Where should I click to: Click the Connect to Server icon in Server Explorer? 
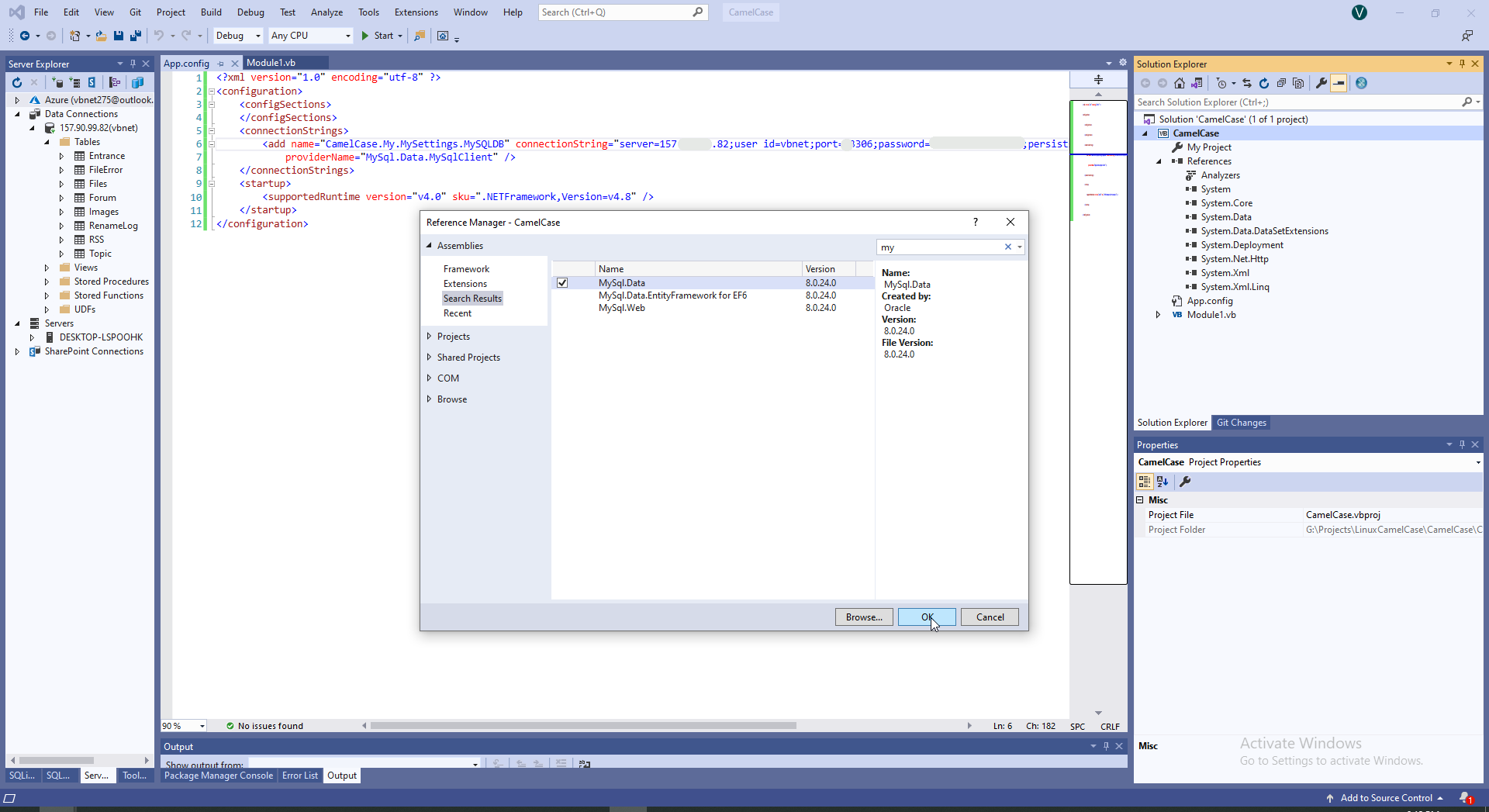[x=75, y=82]
